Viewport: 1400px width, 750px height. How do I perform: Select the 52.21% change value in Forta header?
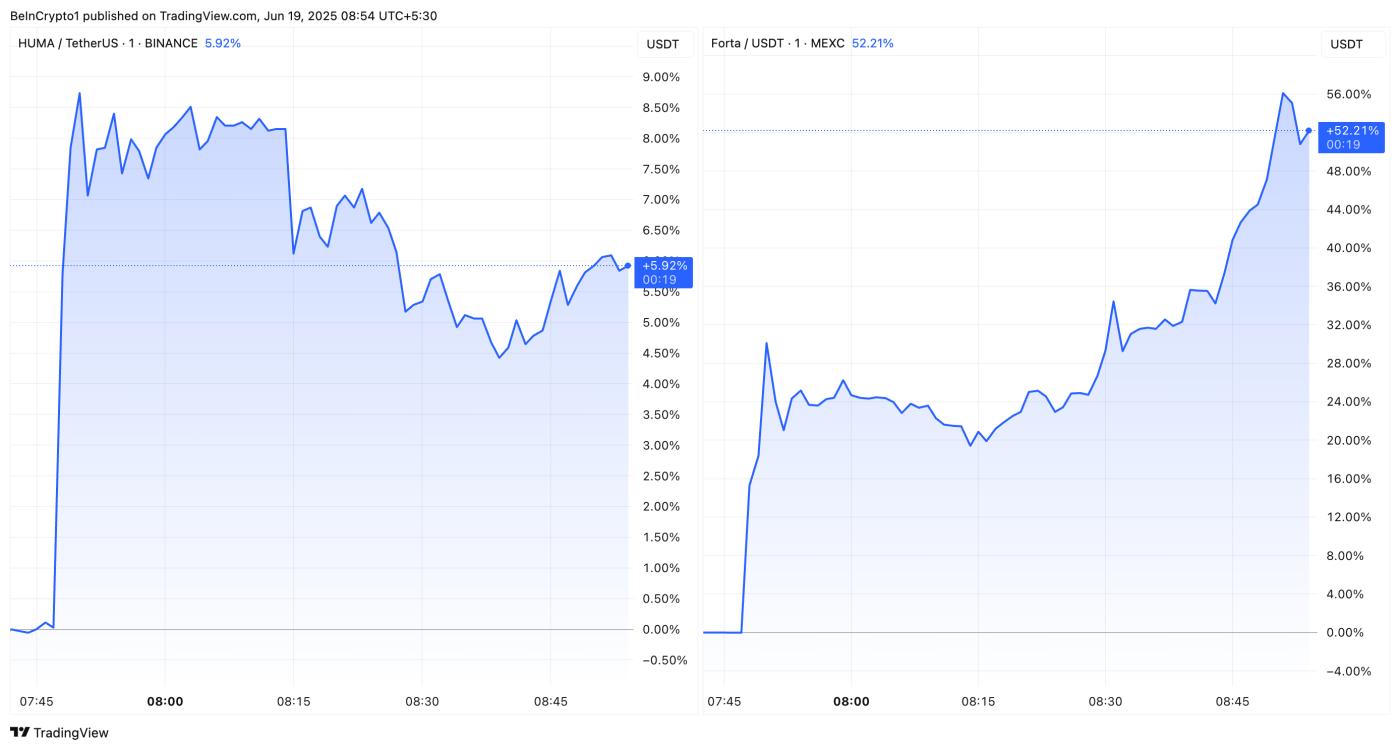[872, 43]
